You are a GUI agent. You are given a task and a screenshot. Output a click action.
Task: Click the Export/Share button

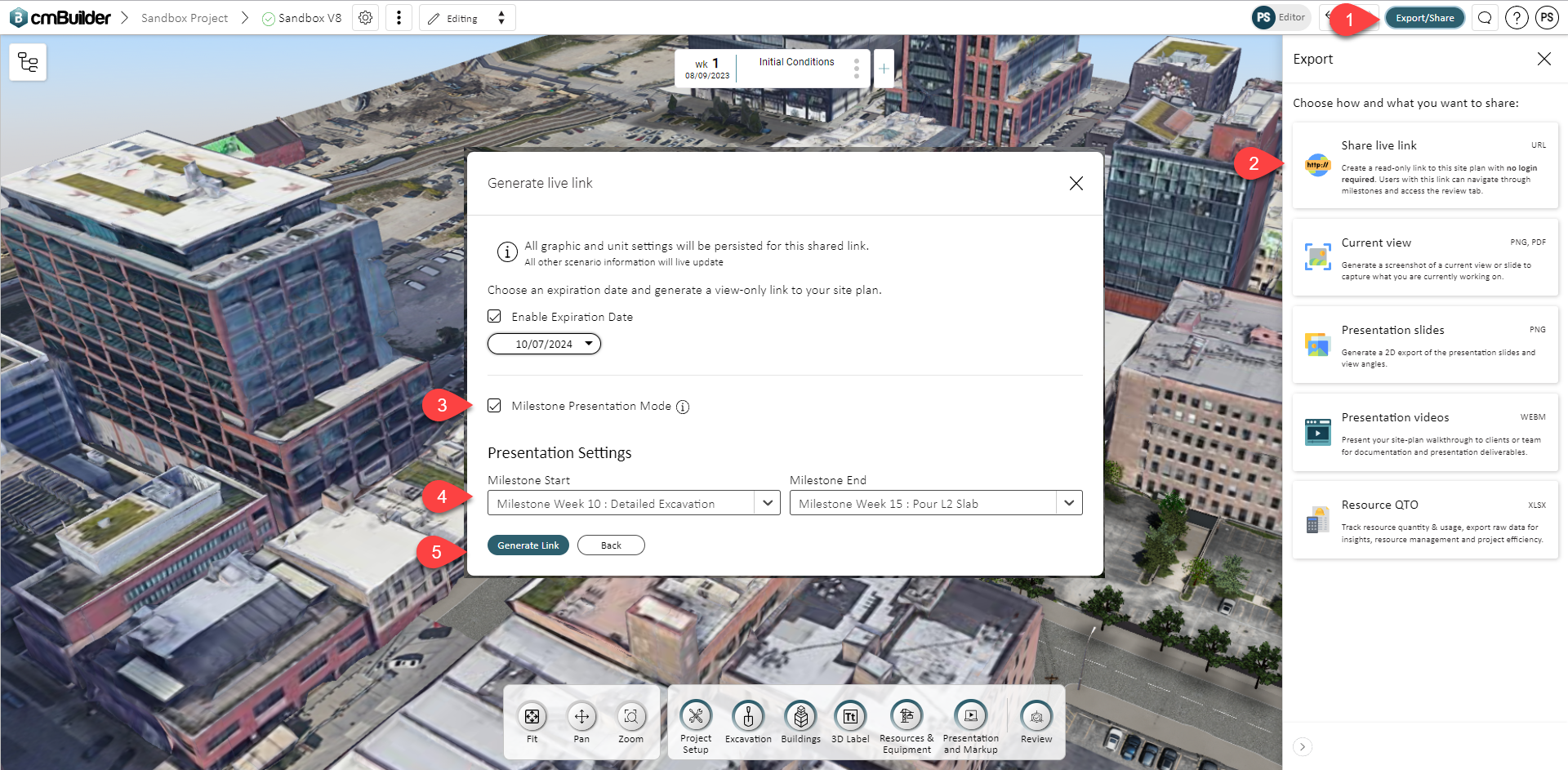pos(1424,18)
